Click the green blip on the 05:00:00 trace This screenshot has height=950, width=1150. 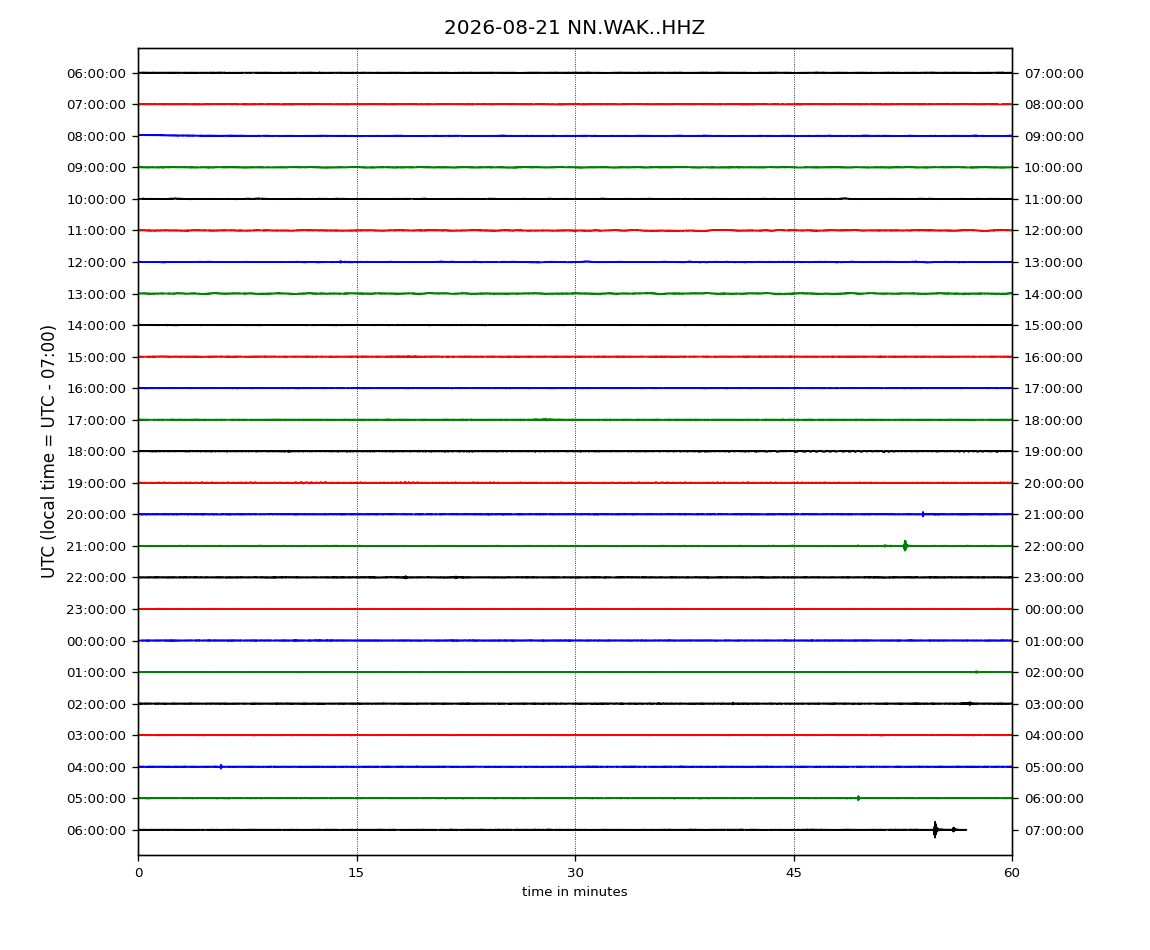coord(858,798)
